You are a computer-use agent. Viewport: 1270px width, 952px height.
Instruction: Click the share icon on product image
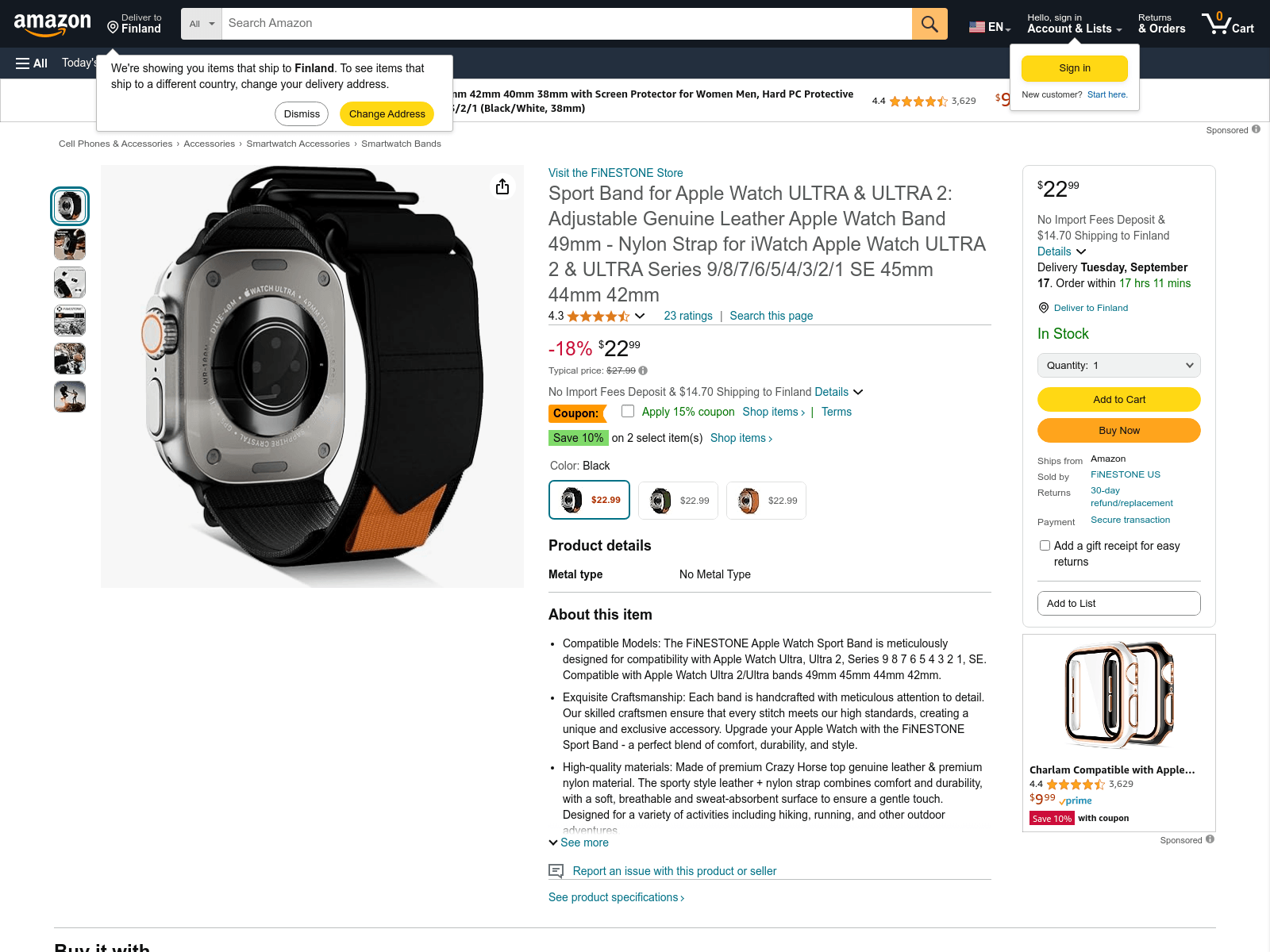pos(502,186)
